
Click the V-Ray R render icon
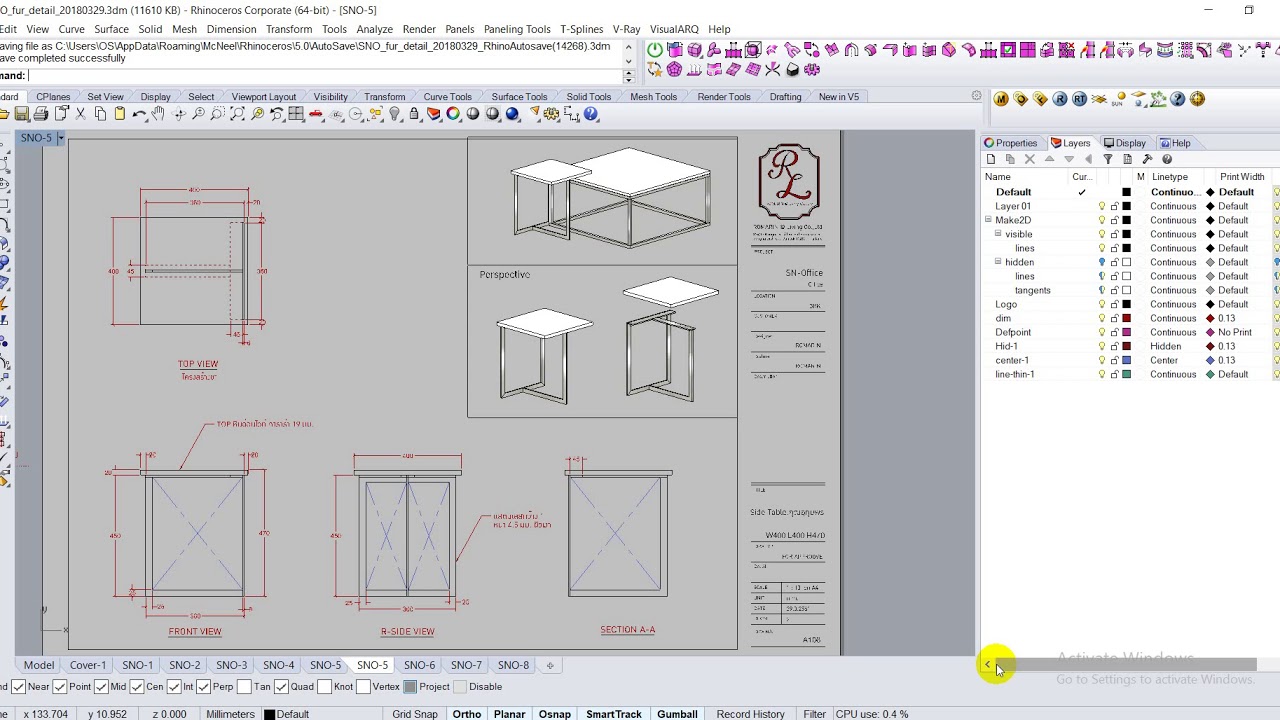point(1060,99)
